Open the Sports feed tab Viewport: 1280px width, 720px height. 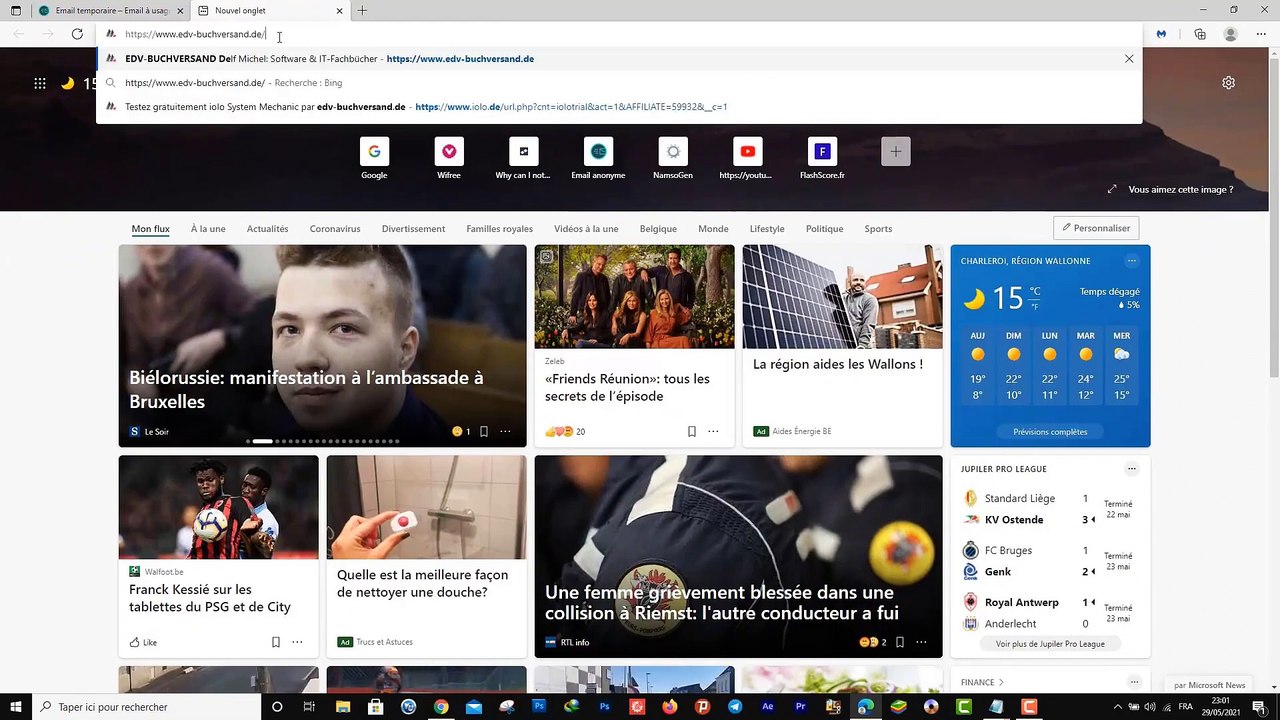pos(878,229)
